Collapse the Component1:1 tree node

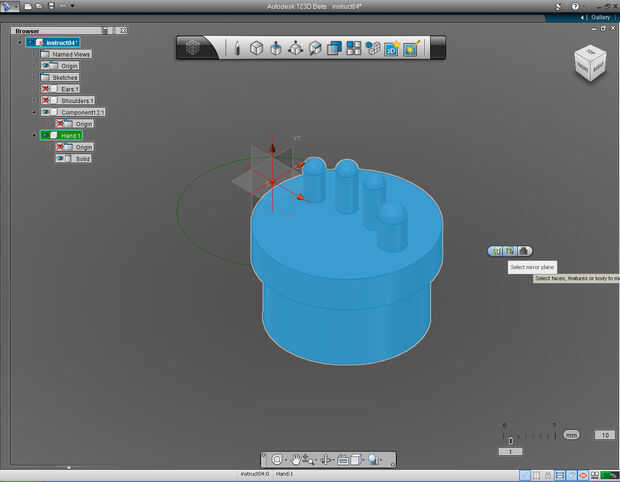[x=34, y=112]
